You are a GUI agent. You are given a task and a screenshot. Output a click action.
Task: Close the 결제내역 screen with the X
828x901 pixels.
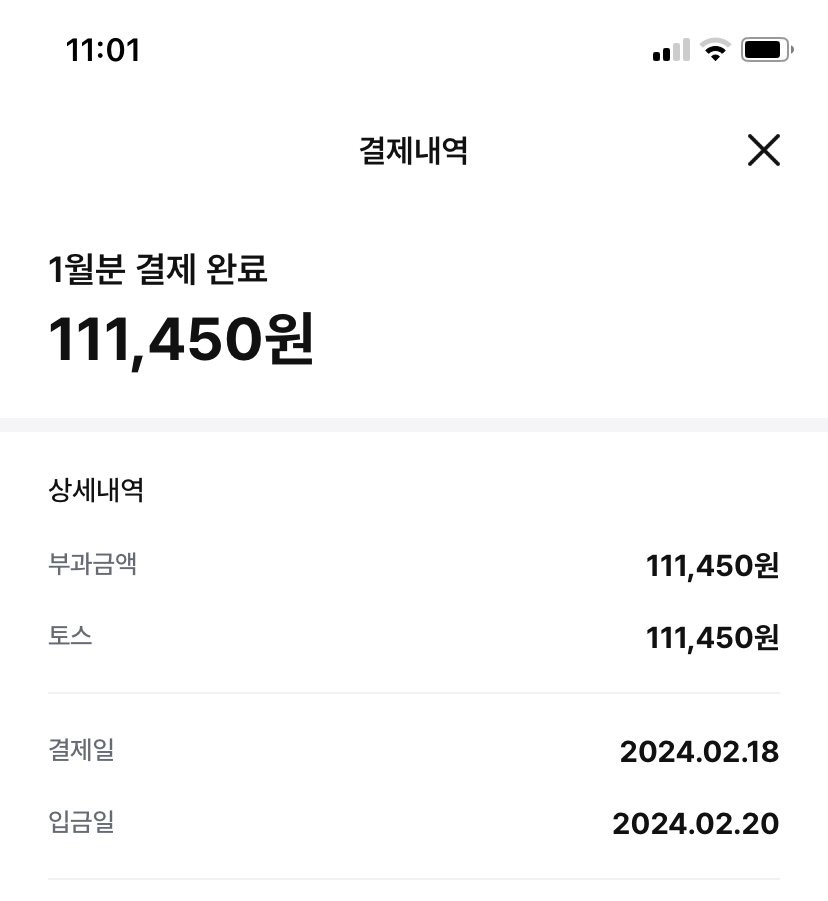click(x=763, y=151)
